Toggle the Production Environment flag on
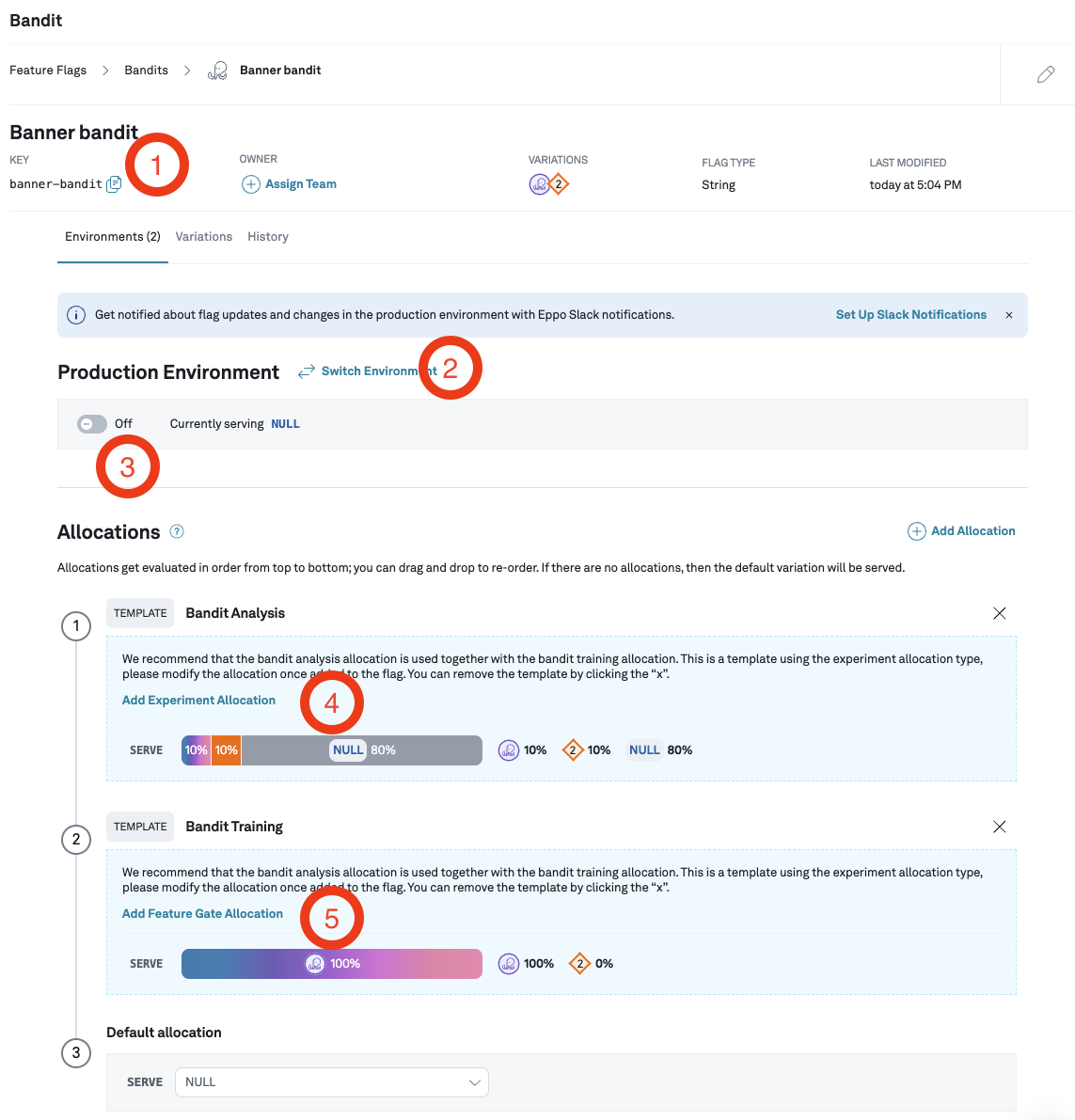The width and height of the screenshot is (1075, 1120). tap(91, 423)
